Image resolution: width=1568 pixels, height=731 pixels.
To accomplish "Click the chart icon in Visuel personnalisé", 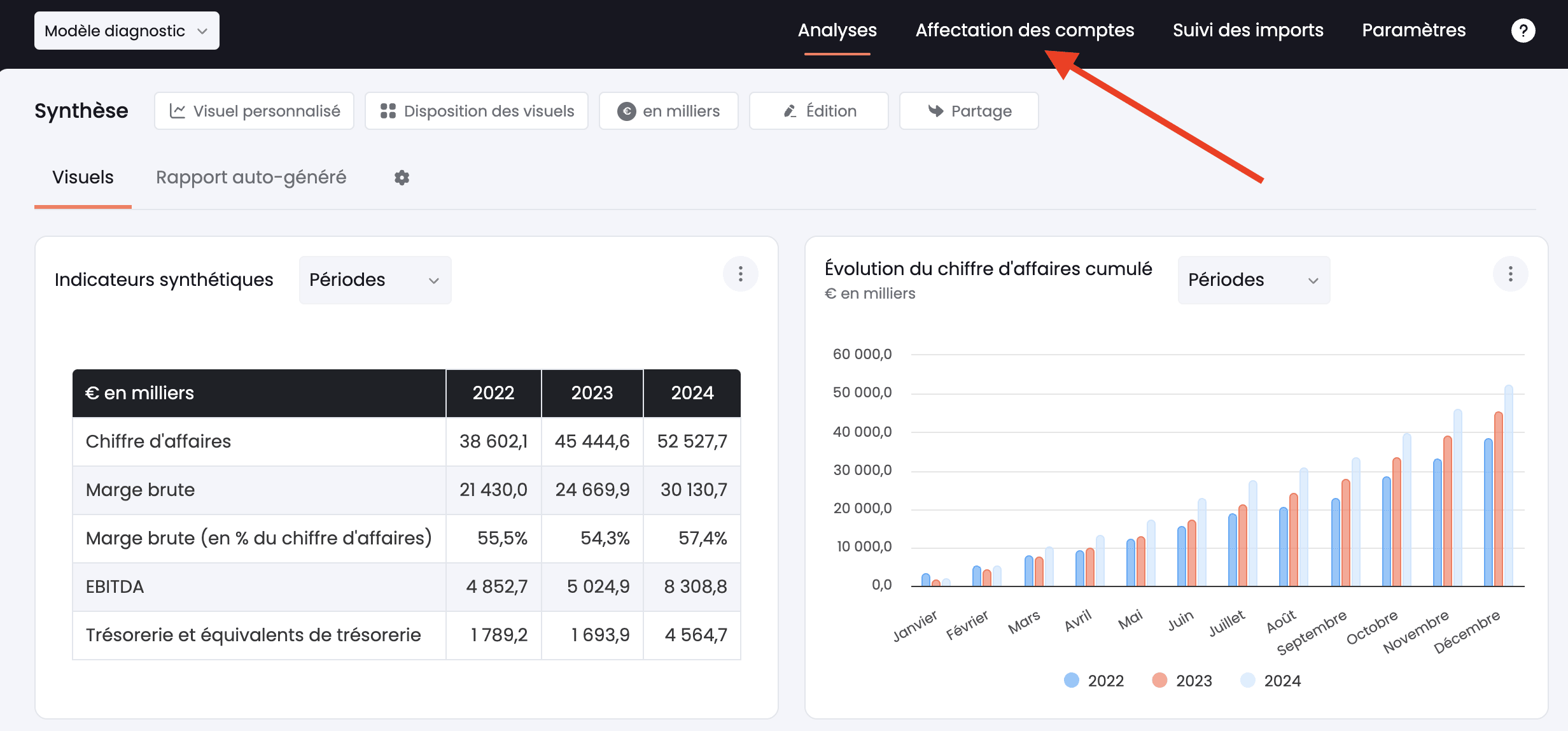I will point(178,111).
